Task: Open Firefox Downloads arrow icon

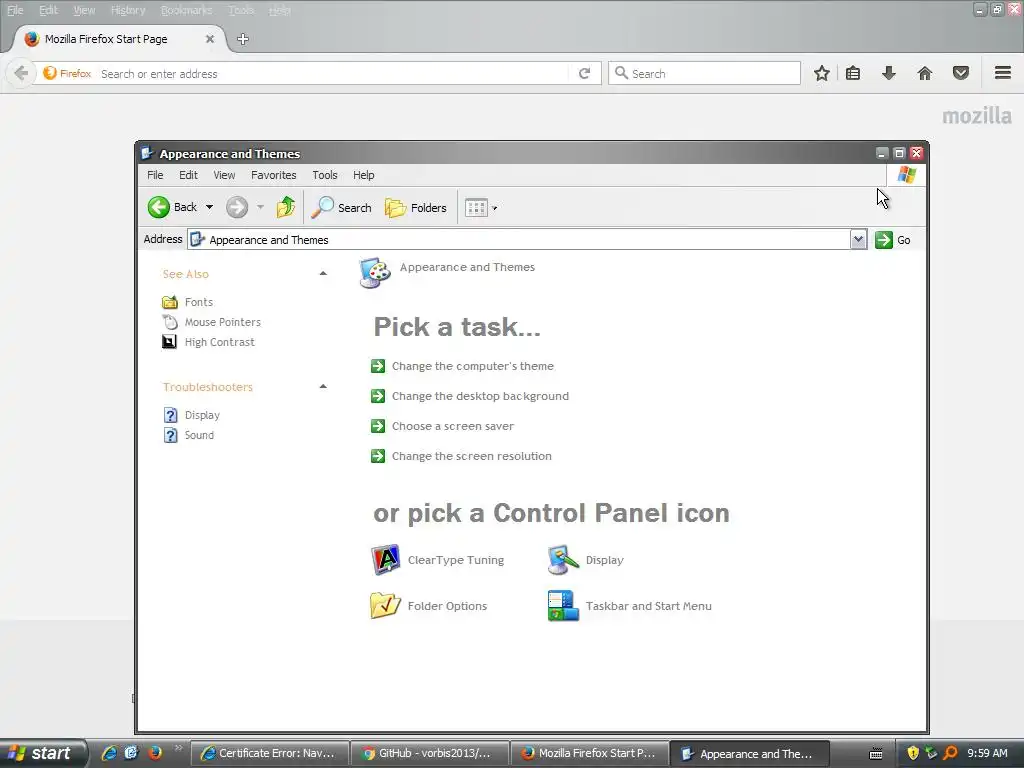Action: click(888, 73)
